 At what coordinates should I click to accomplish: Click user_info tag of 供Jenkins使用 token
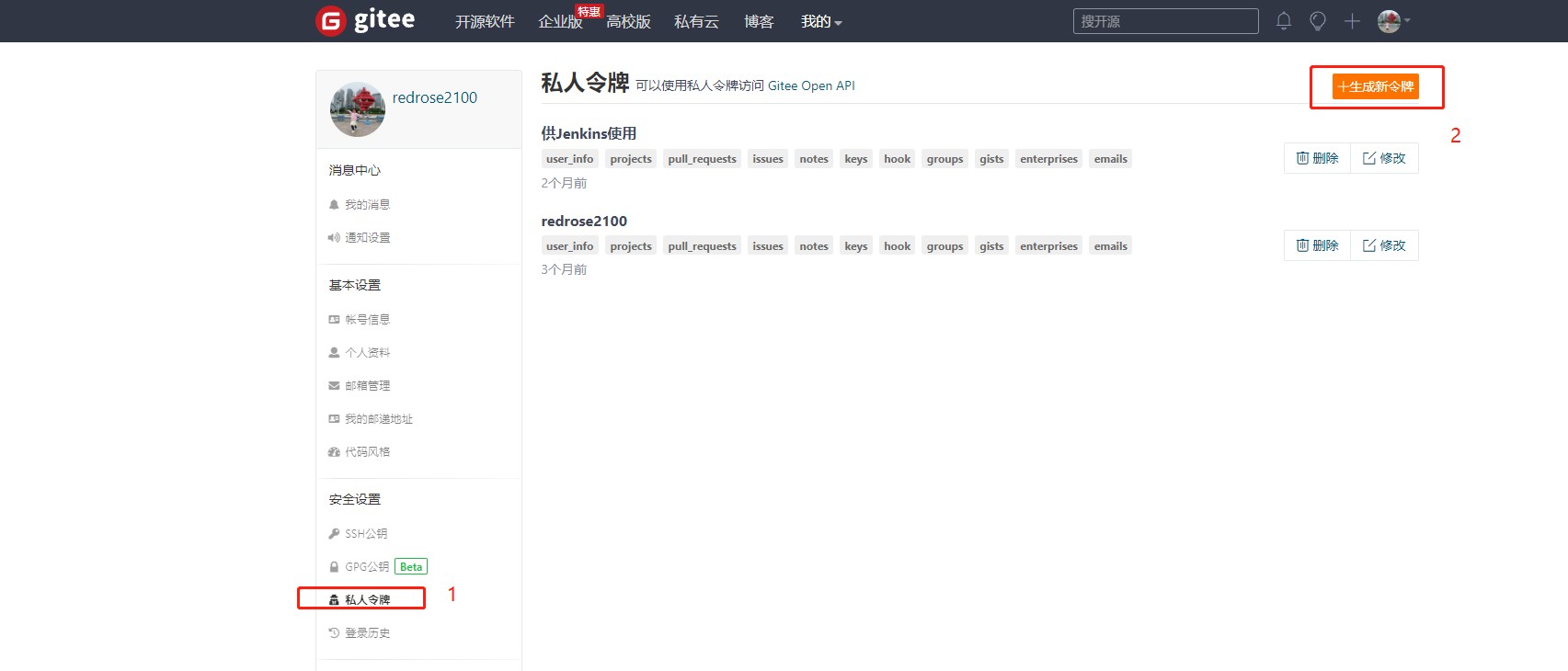pyautogui.click(x=570, y=159)
